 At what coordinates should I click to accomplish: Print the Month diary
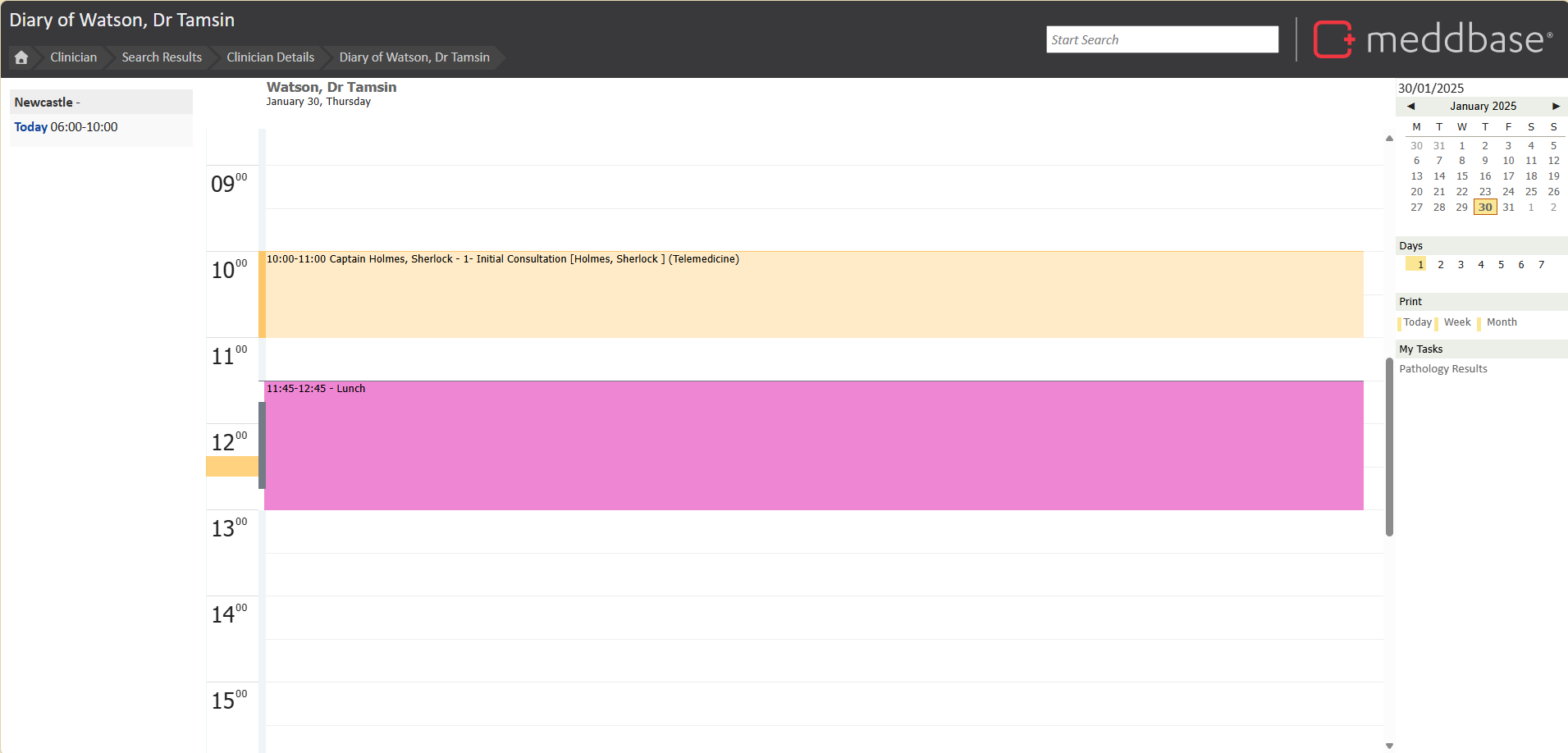point(1501,322)
